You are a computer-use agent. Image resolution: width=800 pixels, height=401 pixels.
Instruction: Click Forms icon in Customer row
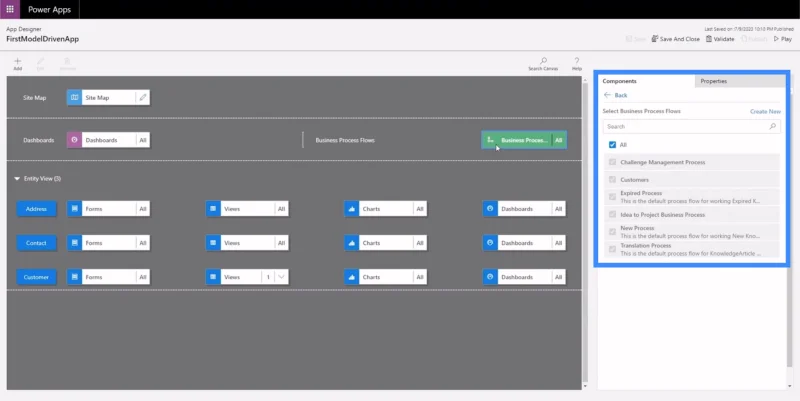pyautogui.click(x=74, y=277)
